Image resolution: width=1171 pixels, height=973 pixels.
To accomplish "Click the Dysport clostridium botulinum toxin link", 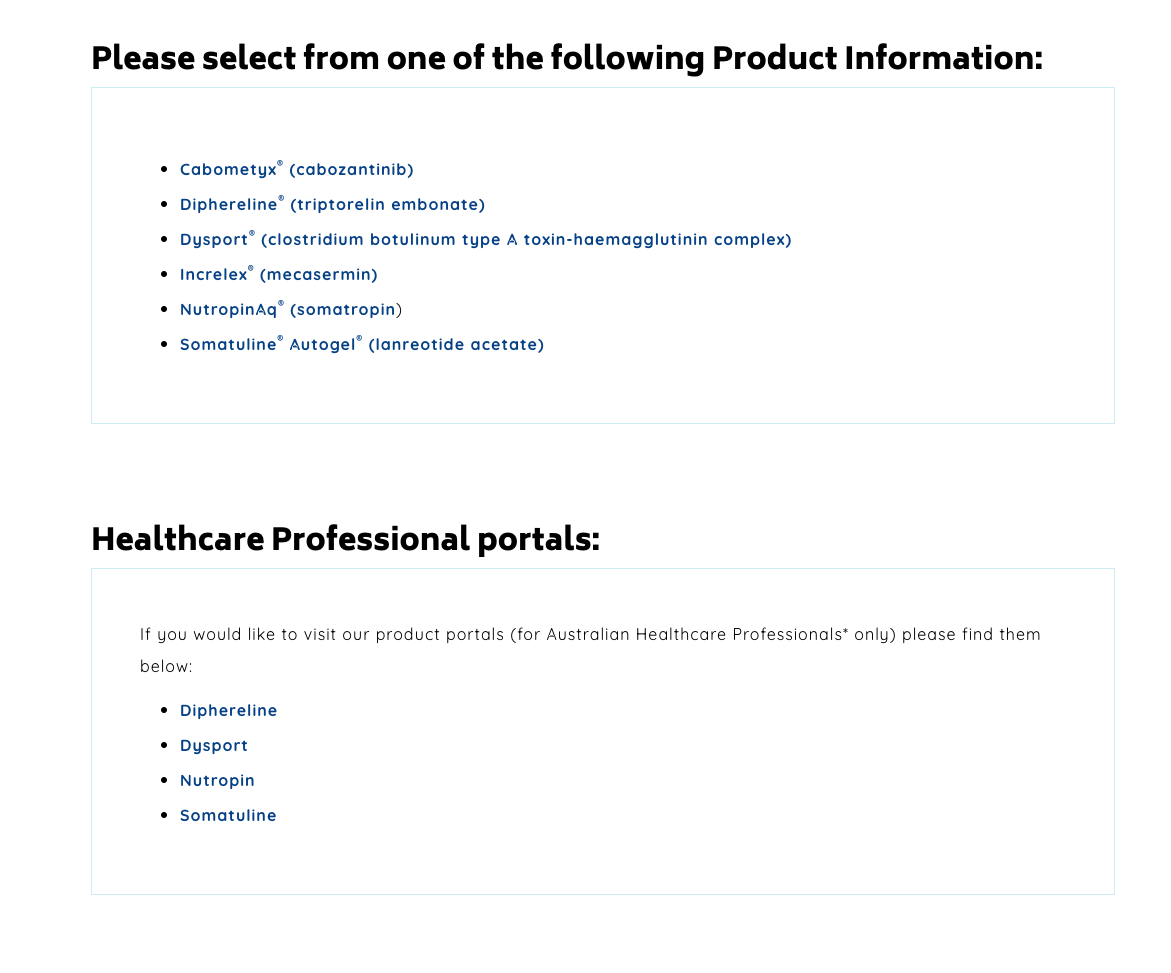I will 485,240.
